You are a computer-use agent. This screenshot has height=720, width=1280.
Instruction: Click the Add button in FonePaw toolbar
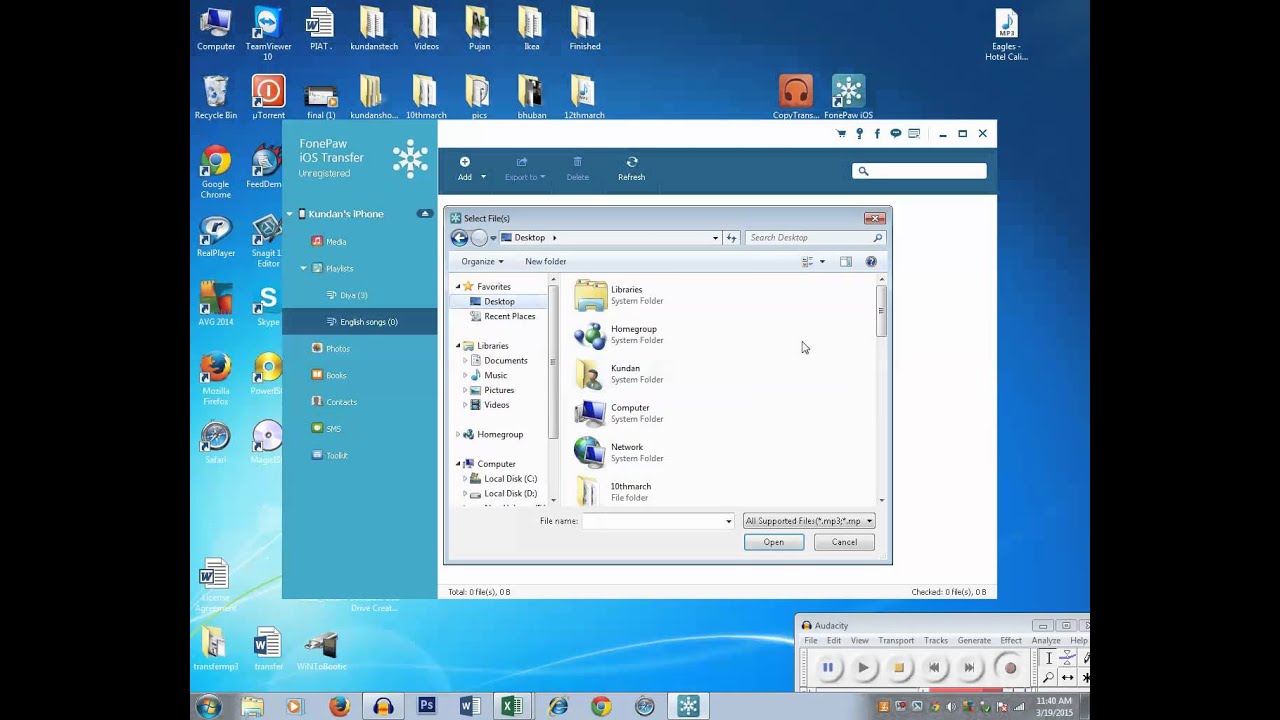click(x=465, y=168)
